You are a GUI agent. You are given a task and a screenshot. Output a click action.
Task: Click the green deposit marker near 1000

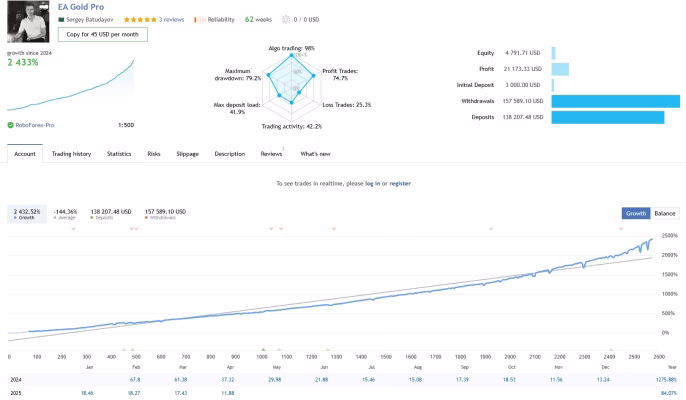tap(263, 349)
